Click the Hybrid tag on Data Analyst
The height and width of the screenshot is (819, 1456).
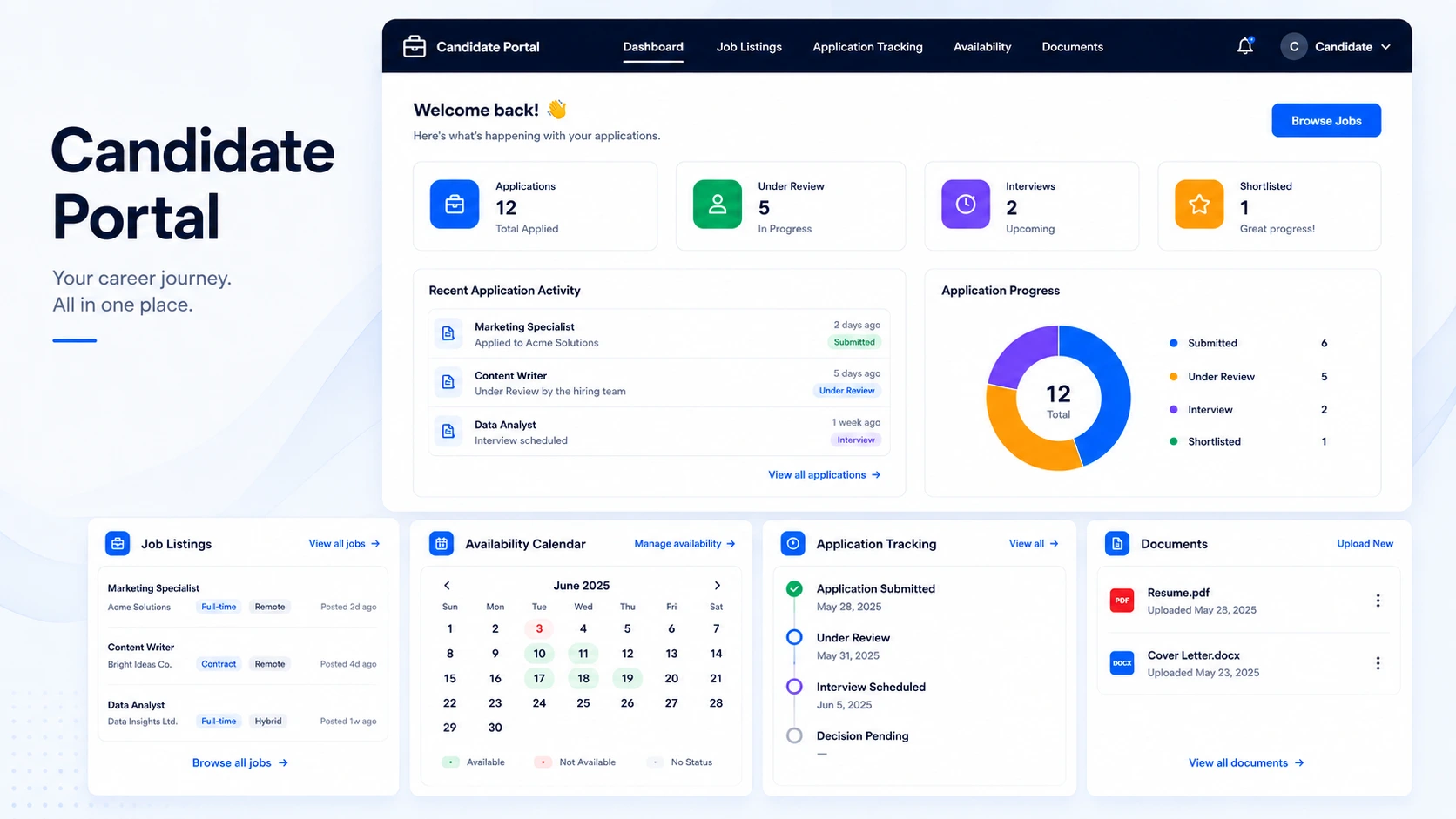click(268, 722)
